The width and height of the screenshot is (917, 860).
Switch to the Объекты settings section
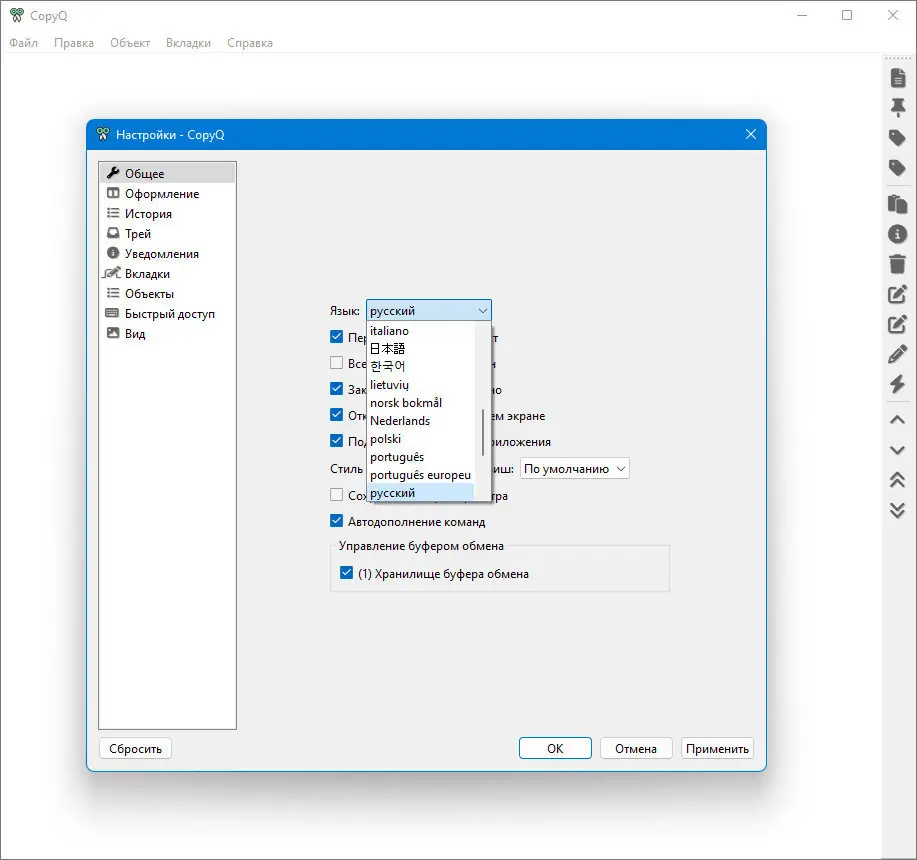167,293
